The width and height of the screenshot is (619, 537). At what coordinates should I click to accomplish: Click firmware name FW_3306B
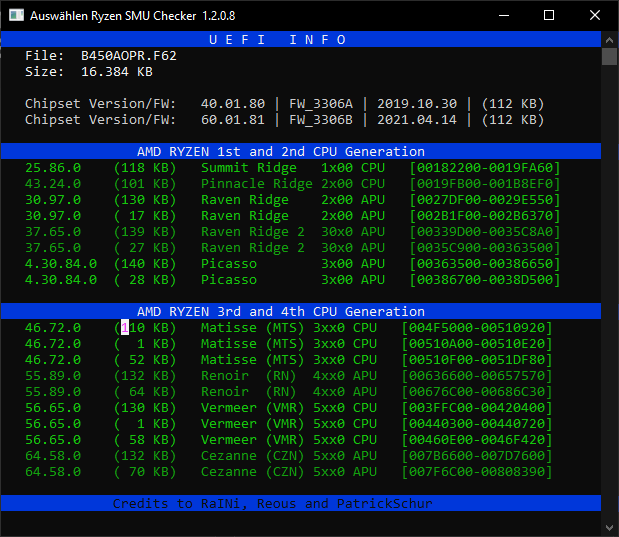tap(321, 120)
